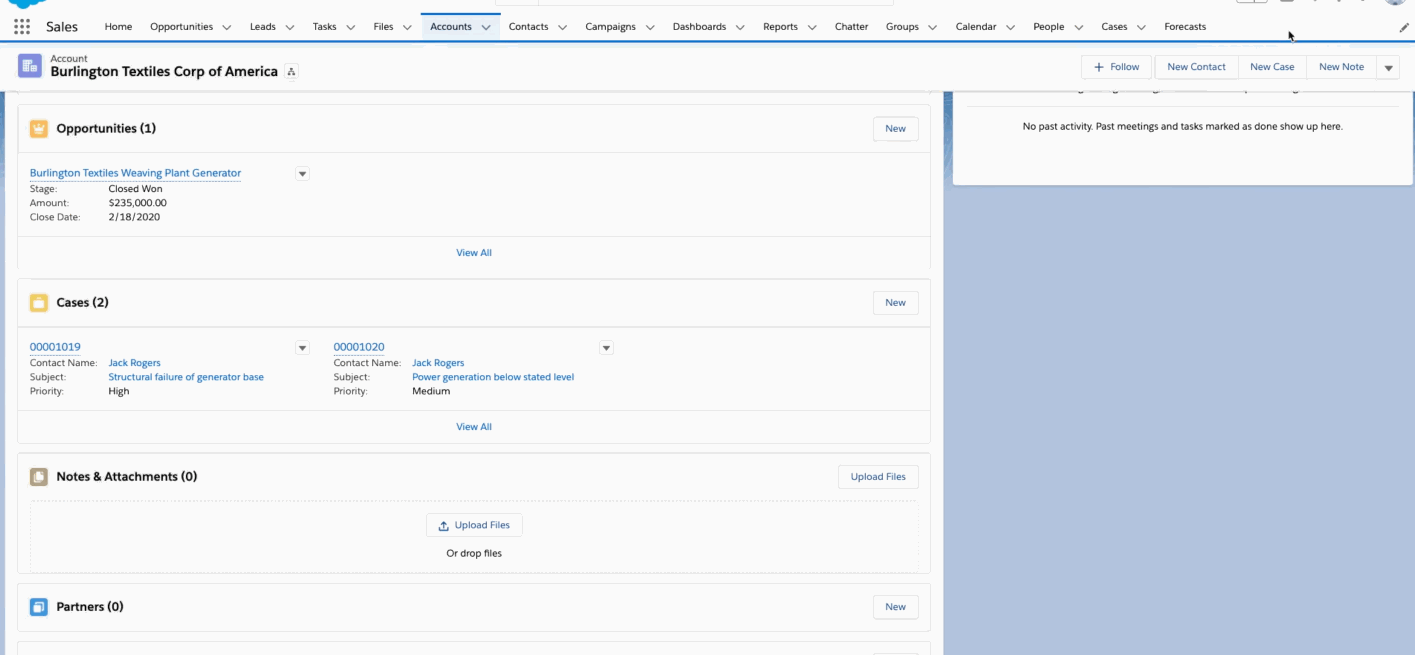Screen dimensions: 1415x655
Task: Open the row actions arrow for case 00001020
Action: click(606, 347)
